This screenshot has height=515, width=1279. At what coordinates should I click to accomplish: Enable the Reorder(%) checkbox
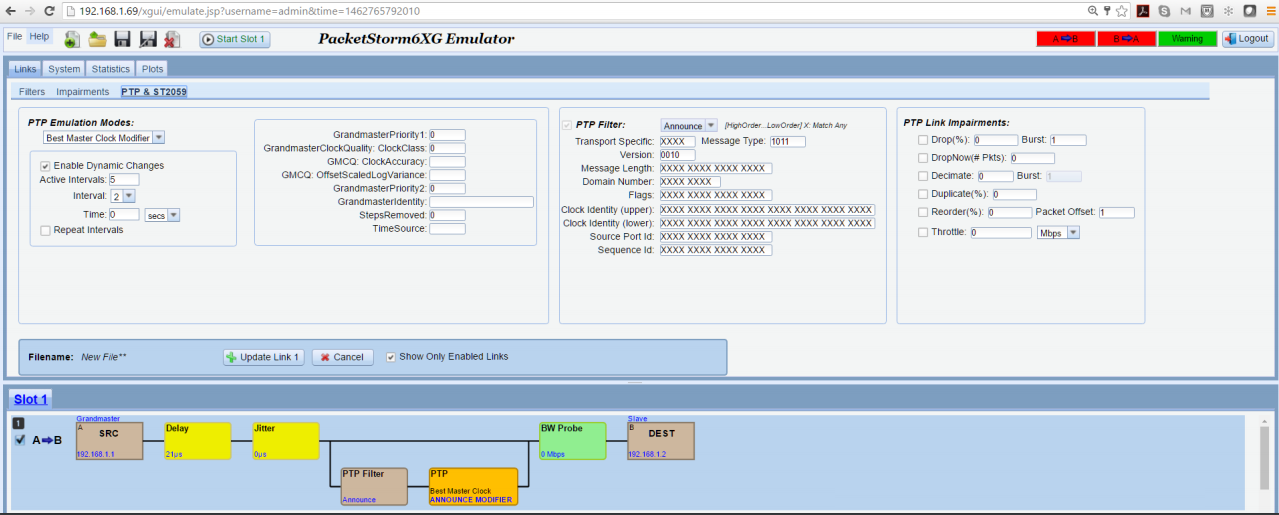(x=923, y=212)
